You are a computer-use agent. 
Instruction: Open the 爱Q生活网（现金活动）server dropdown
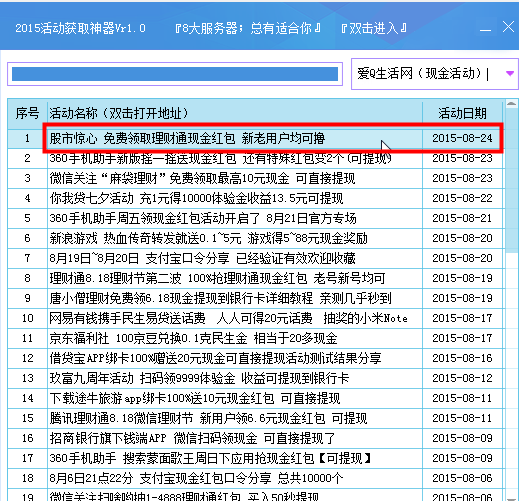pos(510,74)
